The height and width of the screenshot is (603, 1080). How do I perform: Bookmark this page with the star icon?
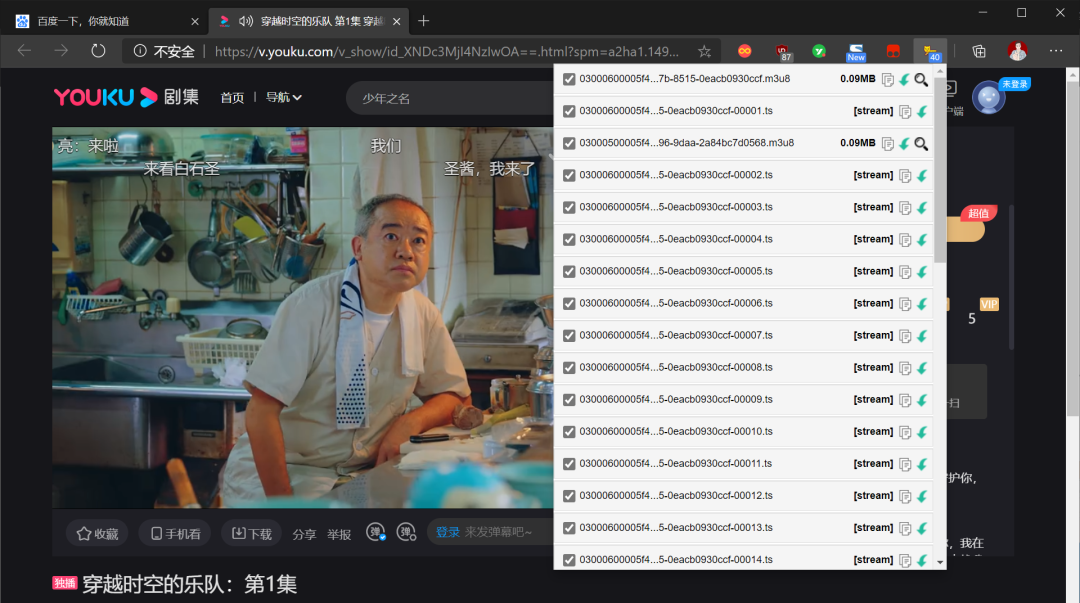click(x=704, y=52)
